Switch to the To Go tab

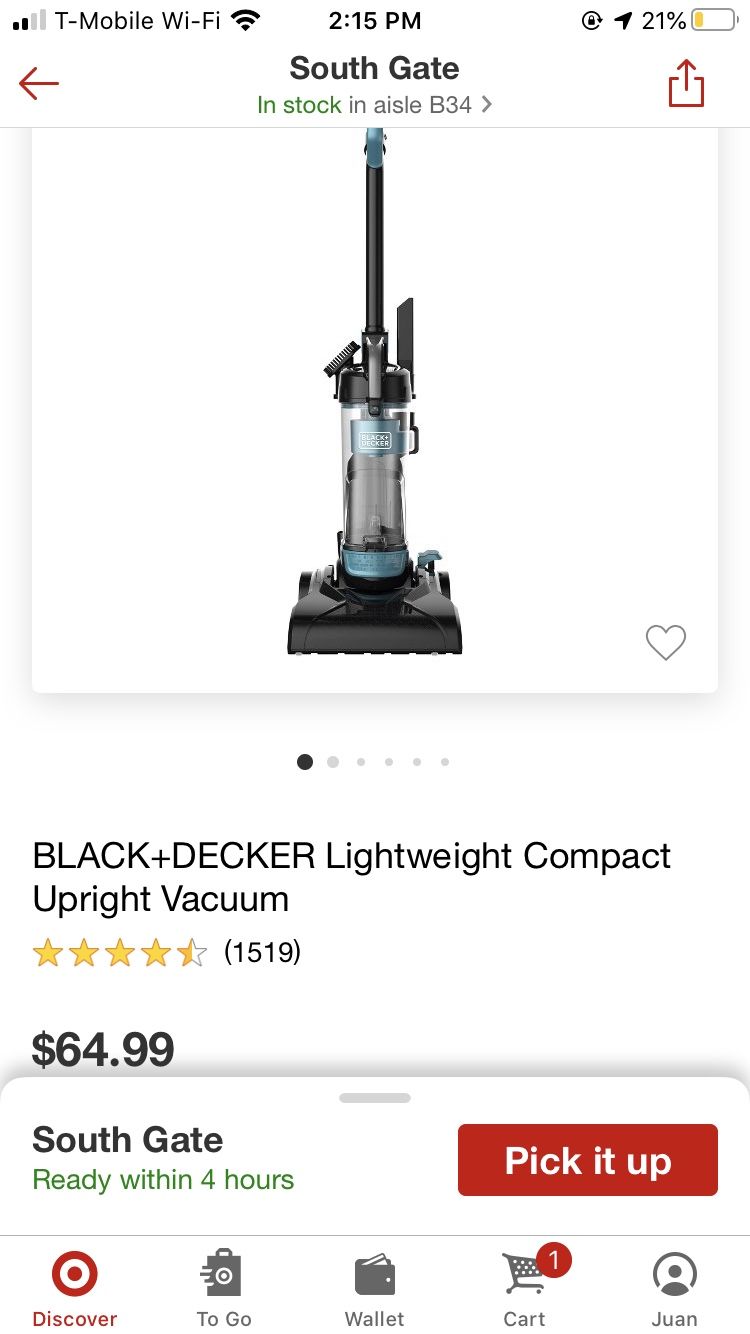click(224, 1289)
